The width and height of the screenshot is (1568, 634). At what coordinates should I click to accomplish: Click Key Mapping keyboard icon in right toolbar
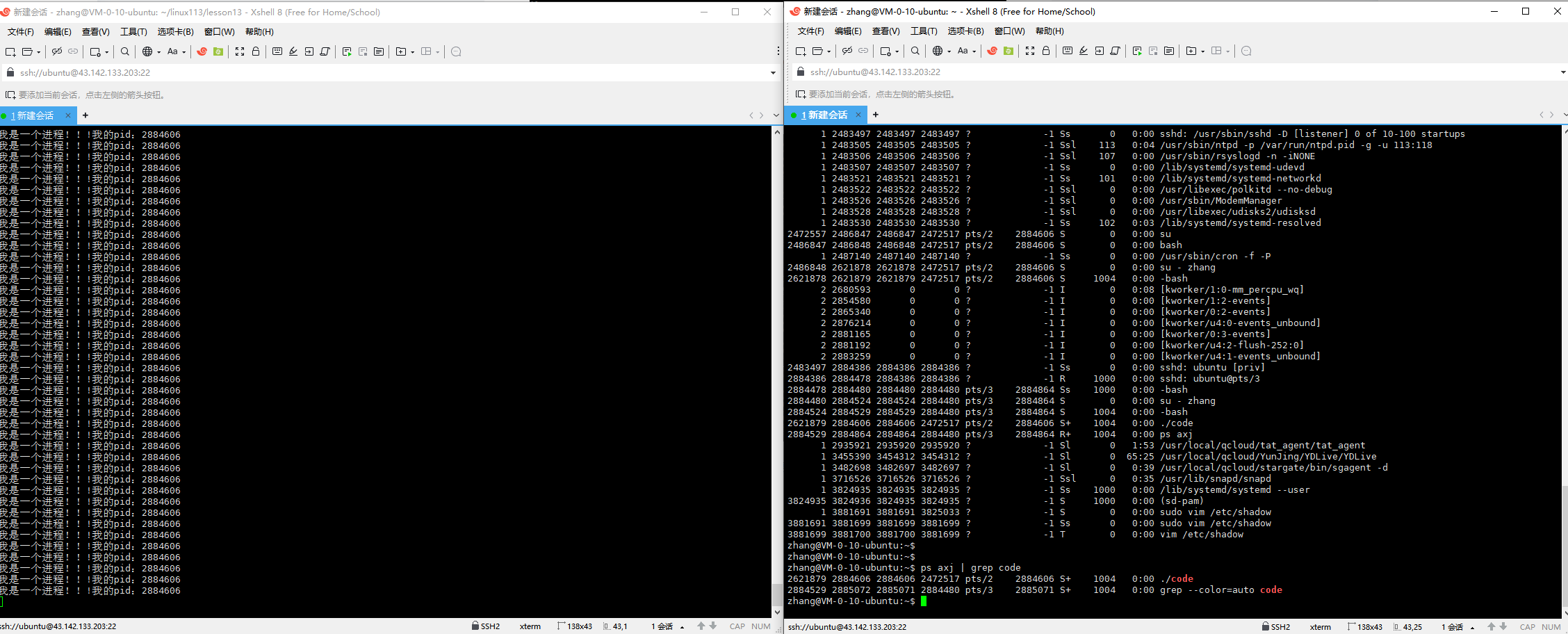1068,51
